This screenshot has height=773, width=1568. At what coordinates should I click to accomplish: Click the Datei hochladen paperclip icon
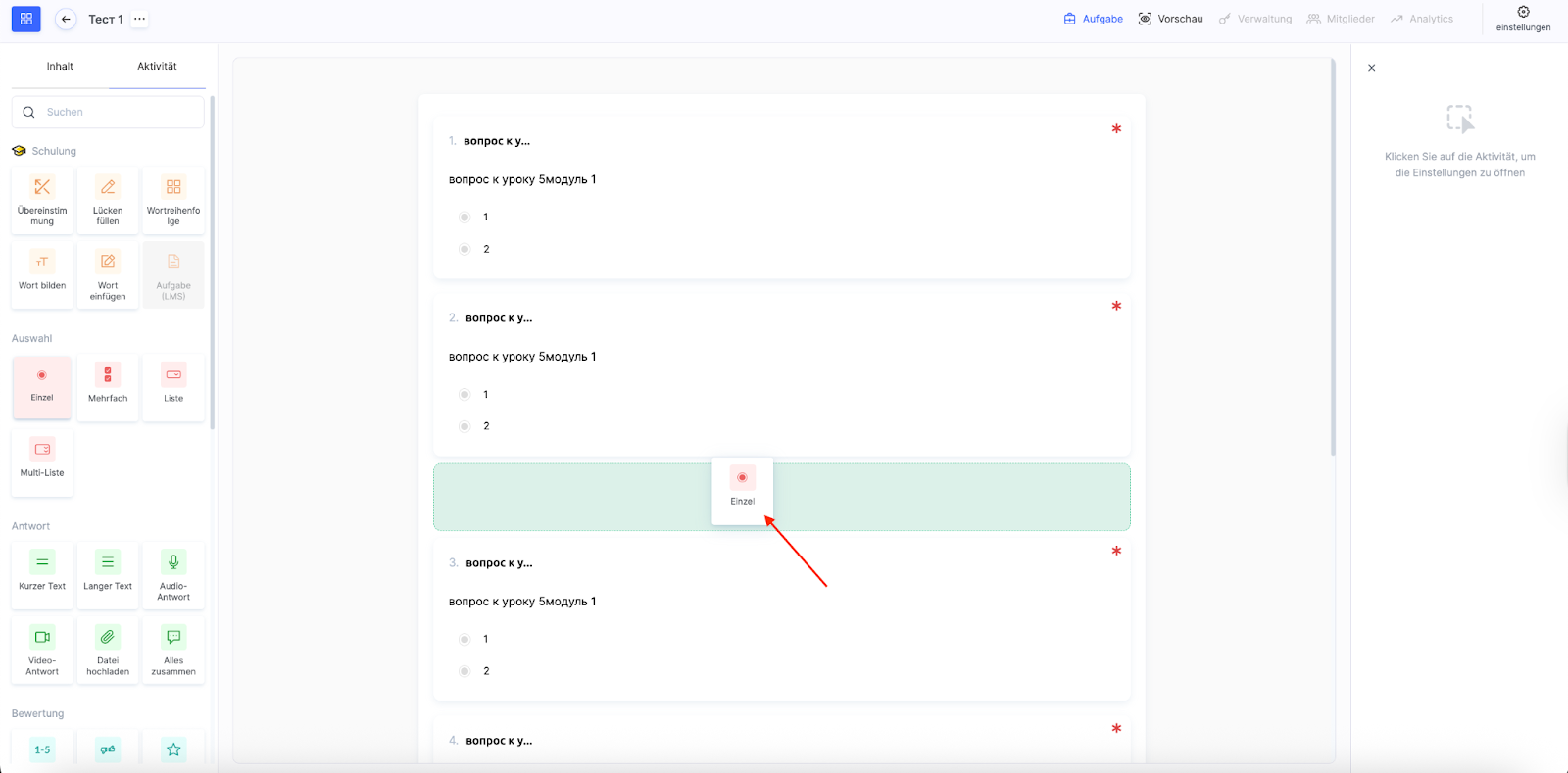coord(108,637)
